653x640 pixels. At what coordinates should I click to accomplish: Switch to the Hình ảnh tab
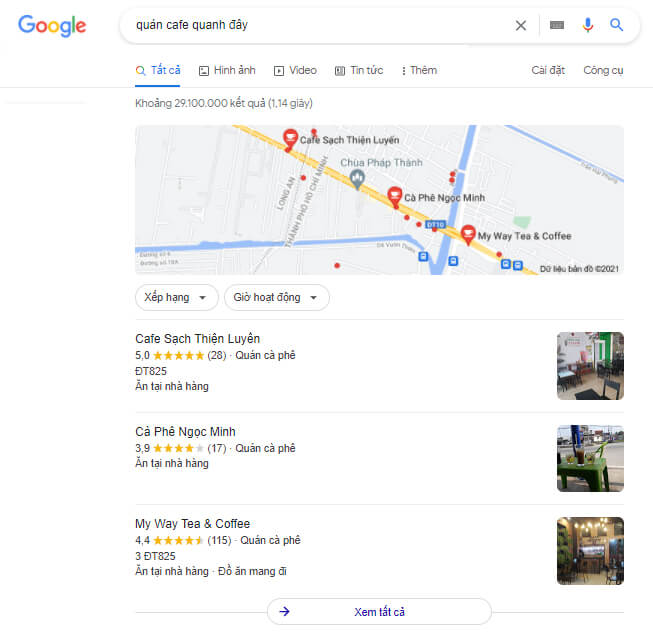[x=227, y=70]
